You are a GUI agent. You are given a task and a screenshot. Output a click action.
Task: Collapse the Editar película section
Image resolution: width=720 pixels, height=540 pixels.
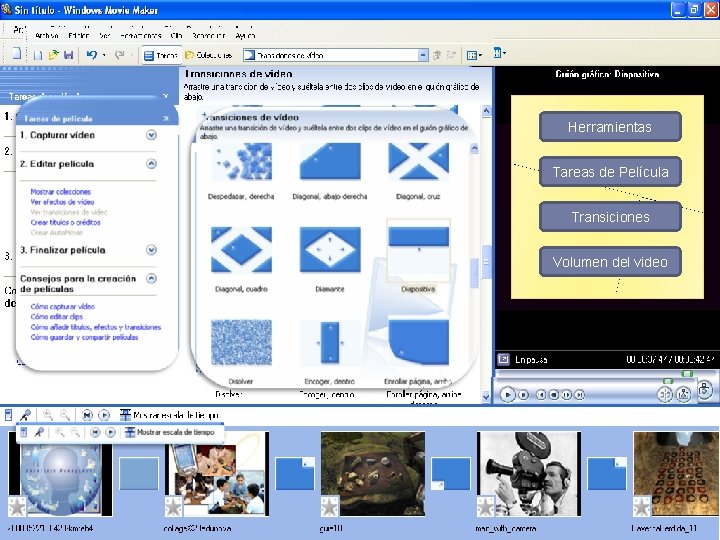pyautogui.click(x=151, y=163)
